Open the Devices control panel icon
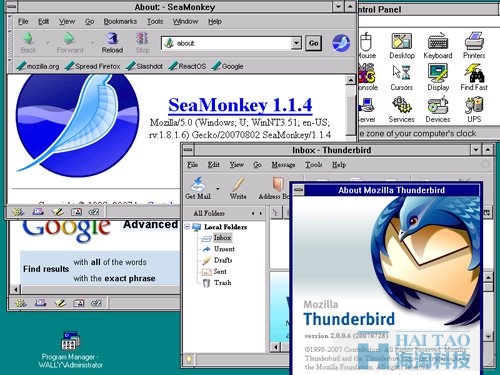The image size is (500, 375). 438,109
